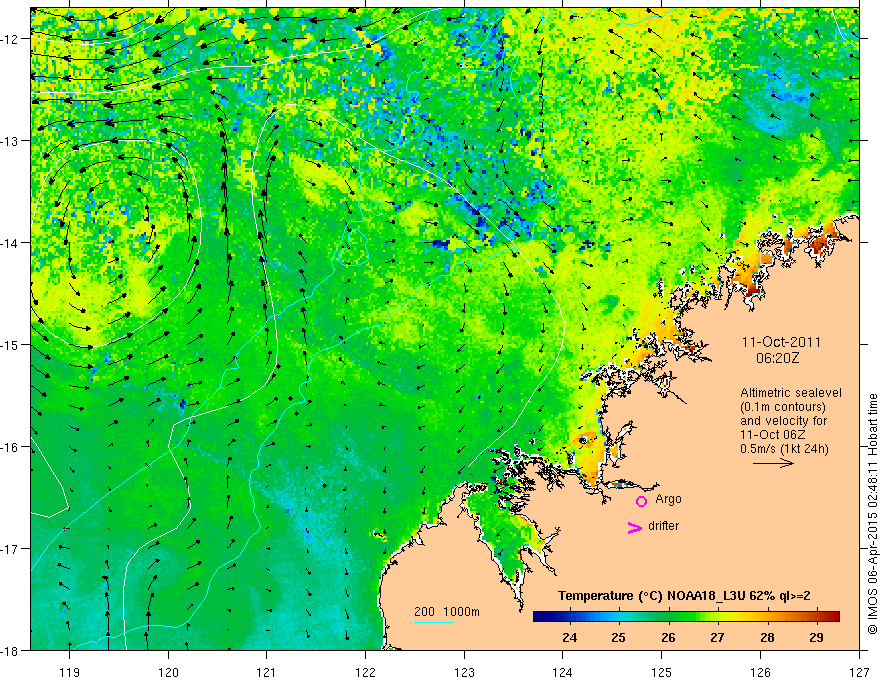Click '0.5m/s (1kt 24h)' legend text
This screenshot has height=680, width=880.
(x=784, y=449)
